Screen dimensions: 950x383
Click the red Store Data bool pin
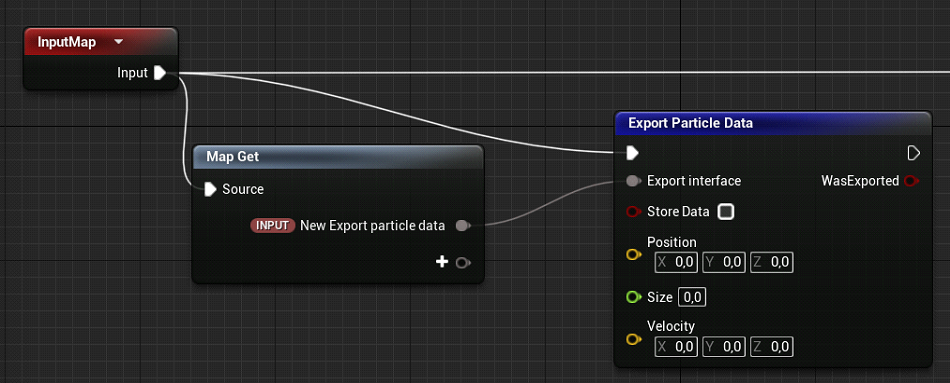point(633,211)
